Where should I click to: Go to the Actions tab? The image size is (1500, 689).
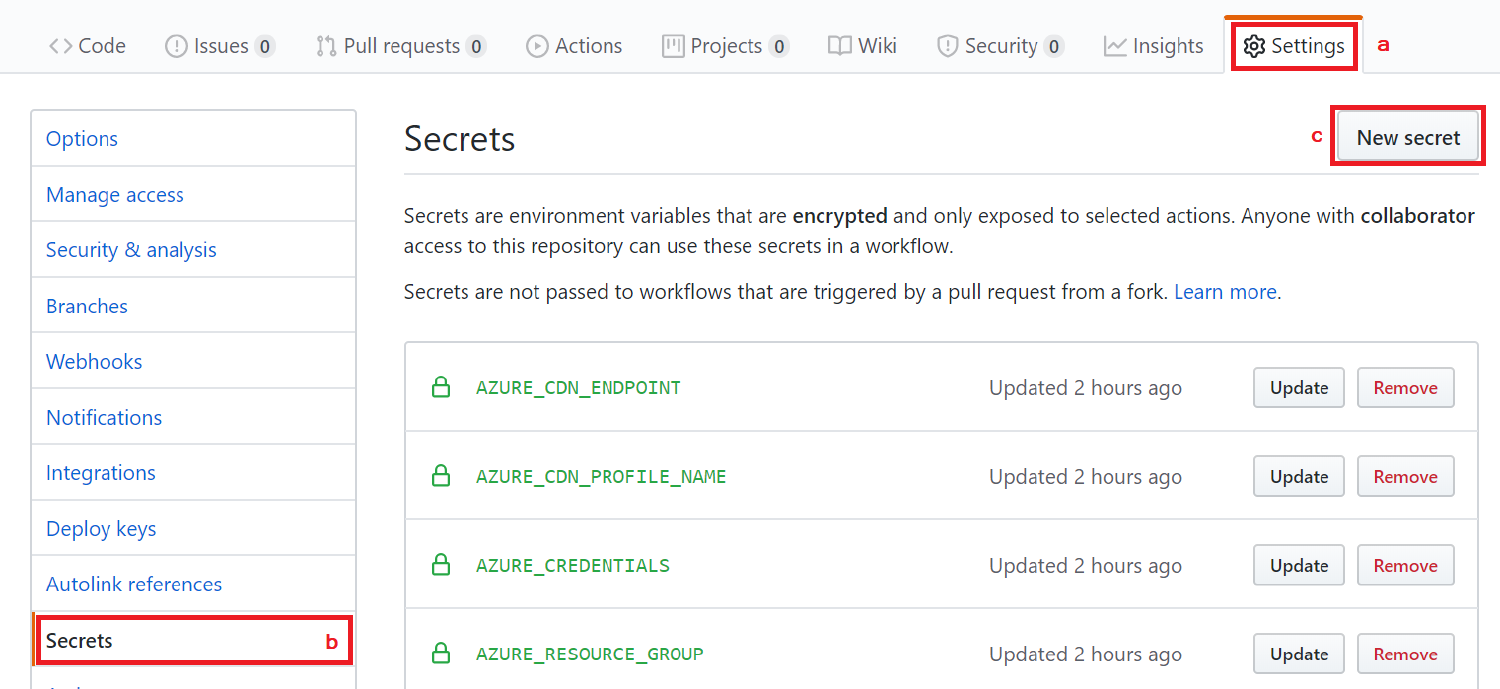574,46
